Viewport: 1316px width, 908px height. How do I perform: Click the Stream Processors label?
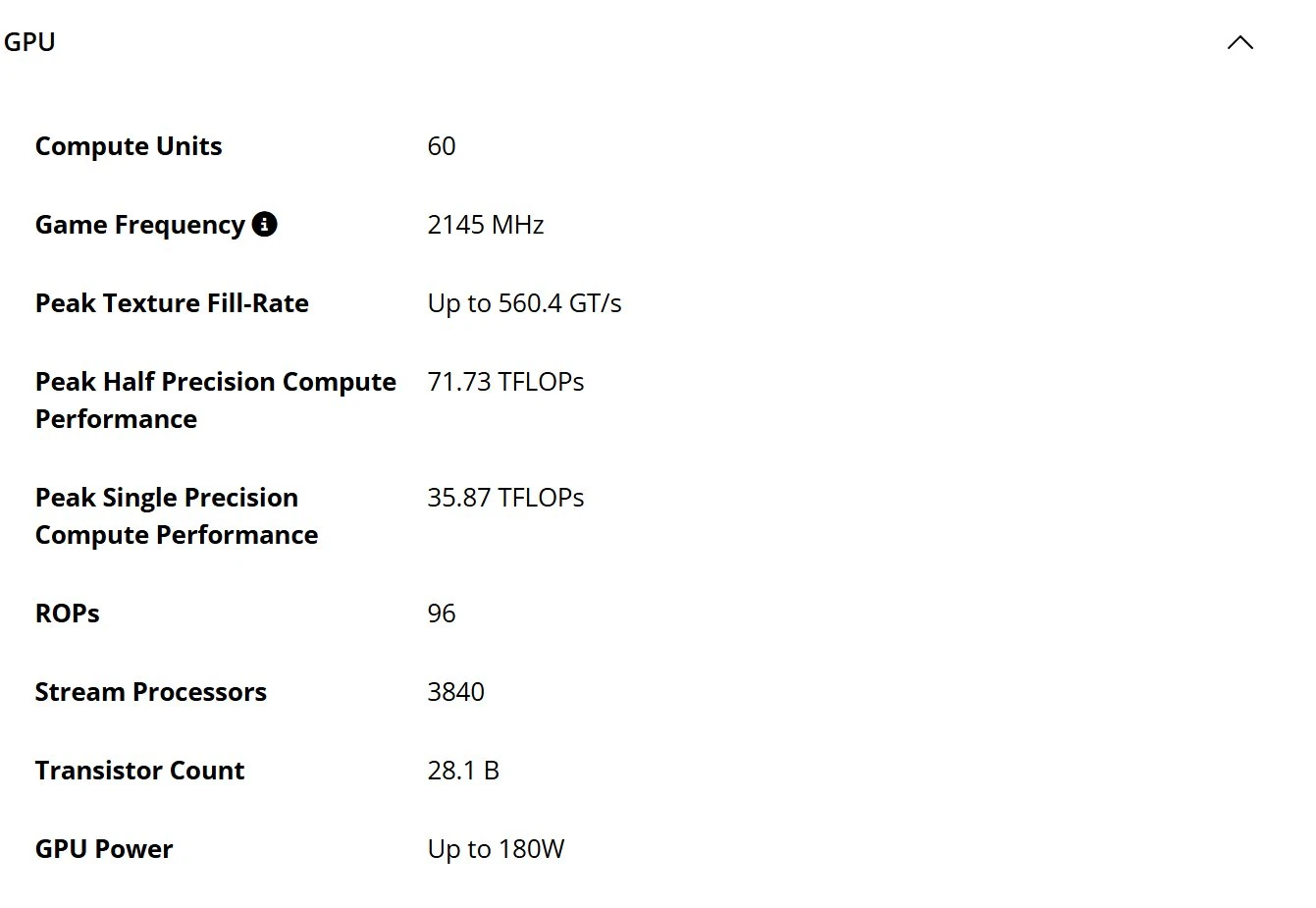point(150,692)
